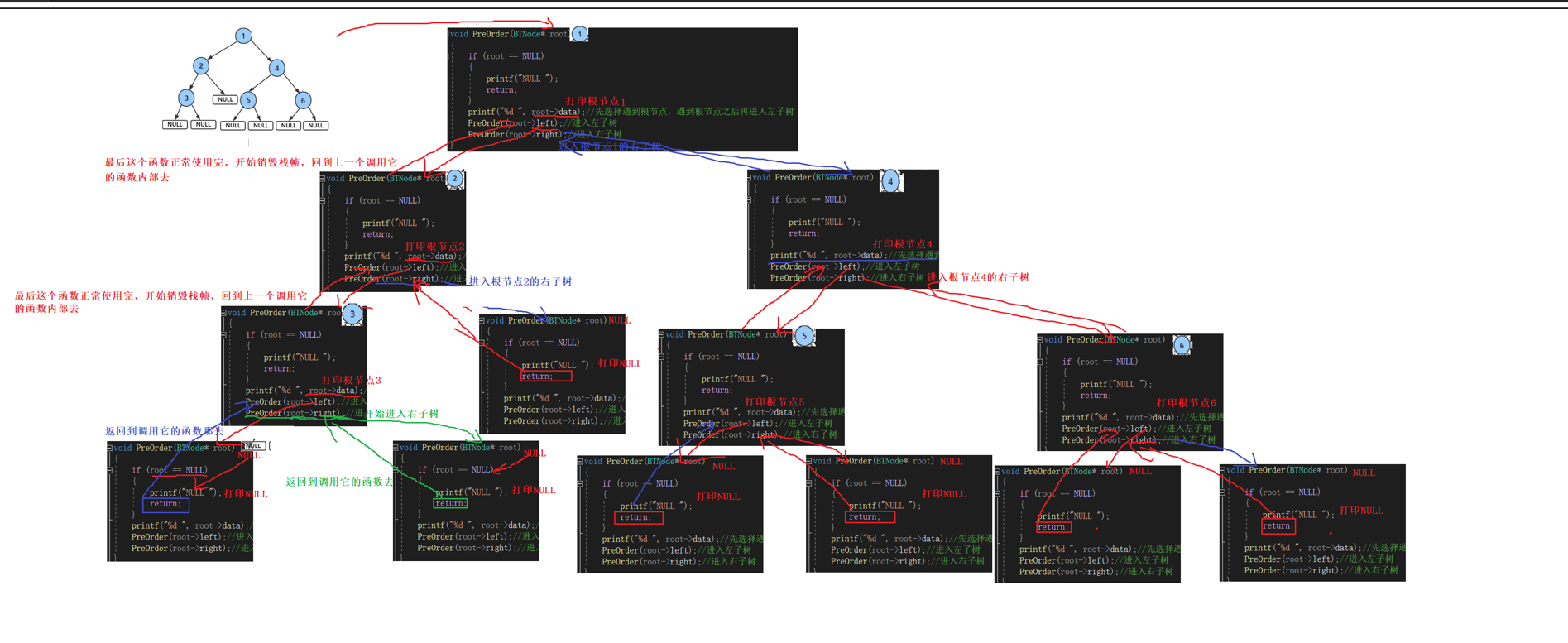Click the green-boxed return statement in the code block
The width and height of the screenshot is (1568, 643).
tap(450, 503)
